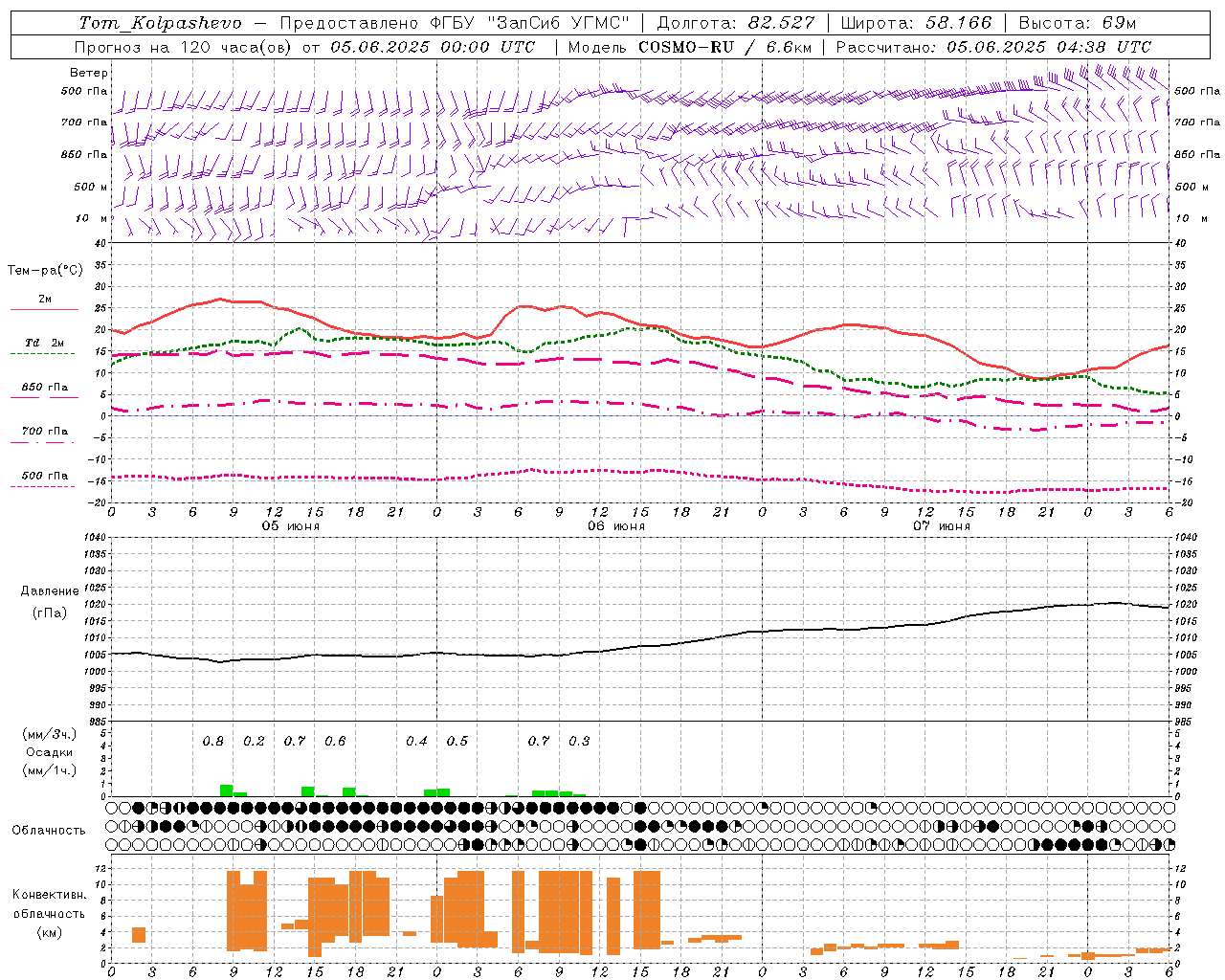The width and height of the screenshot is (1225, 980).
Task: Click the isolated orange convective bar near hour 2
Action: [x=139, y=935]
